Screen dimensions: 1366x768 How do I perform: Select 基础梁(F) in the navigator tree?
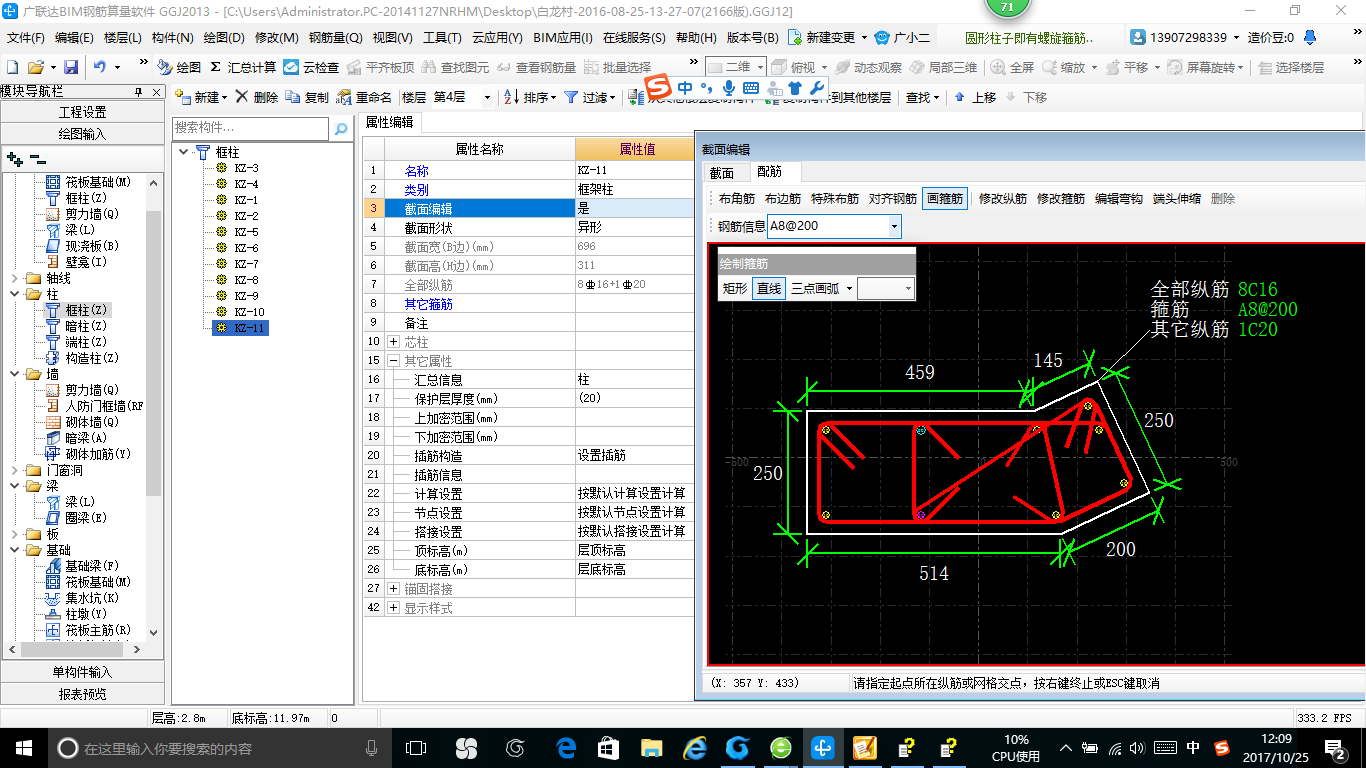pos(92,566)
